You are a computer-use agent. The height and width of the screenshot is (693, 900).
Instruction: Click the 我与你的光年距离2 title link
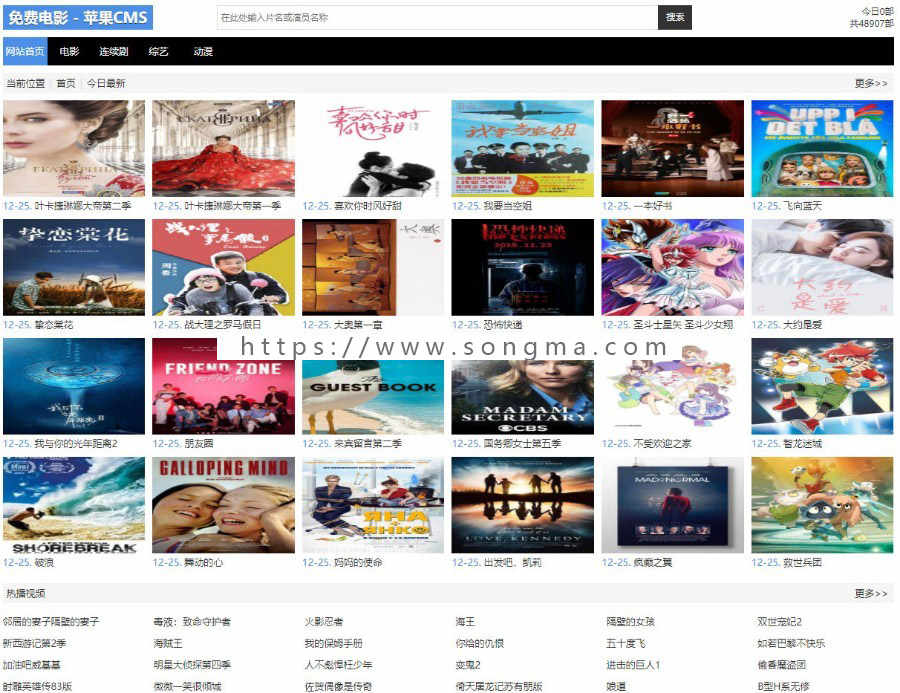click(76, 444)
